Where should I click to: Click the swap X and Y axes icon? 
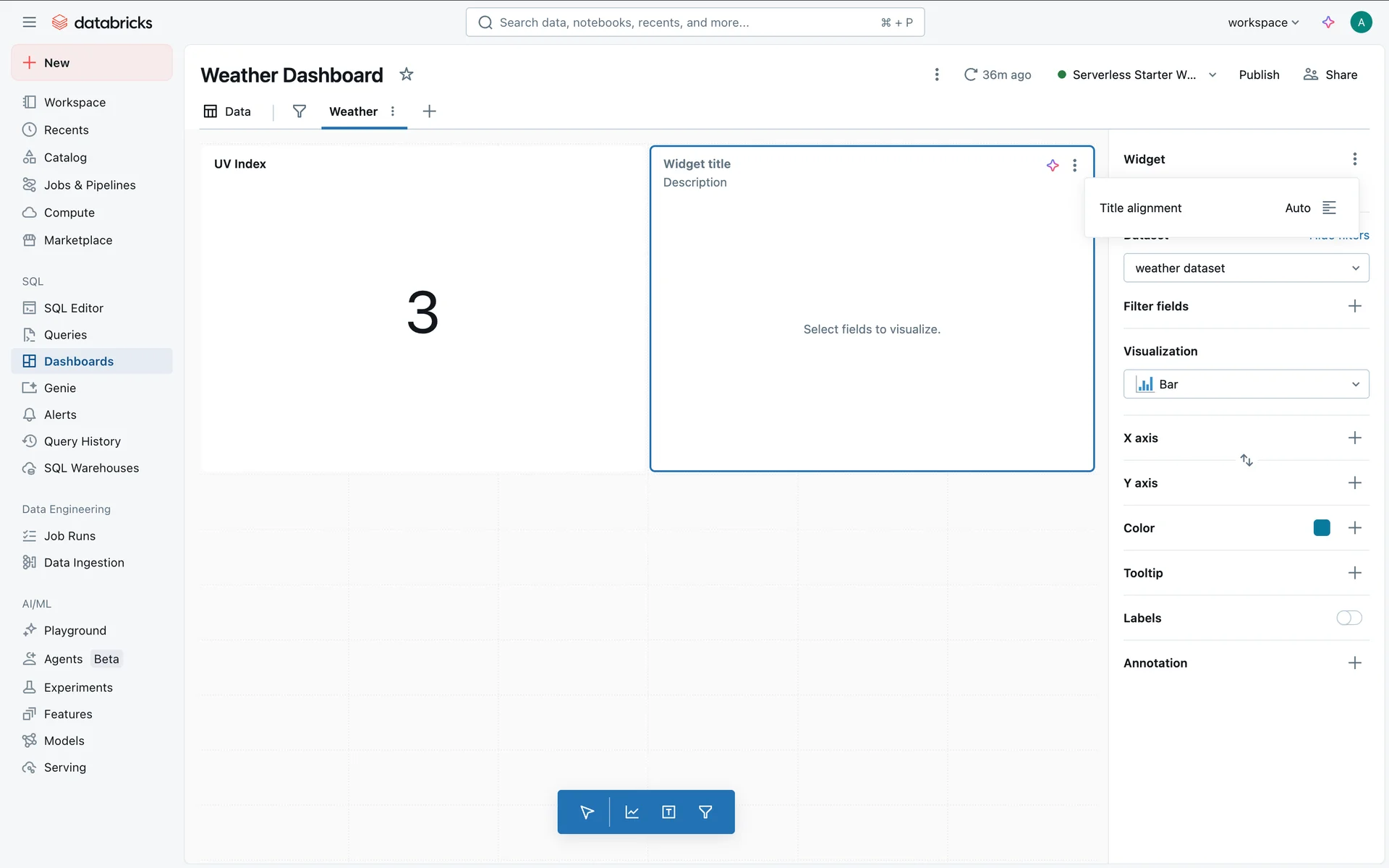pyautogui.click(x=1246, y=460)
